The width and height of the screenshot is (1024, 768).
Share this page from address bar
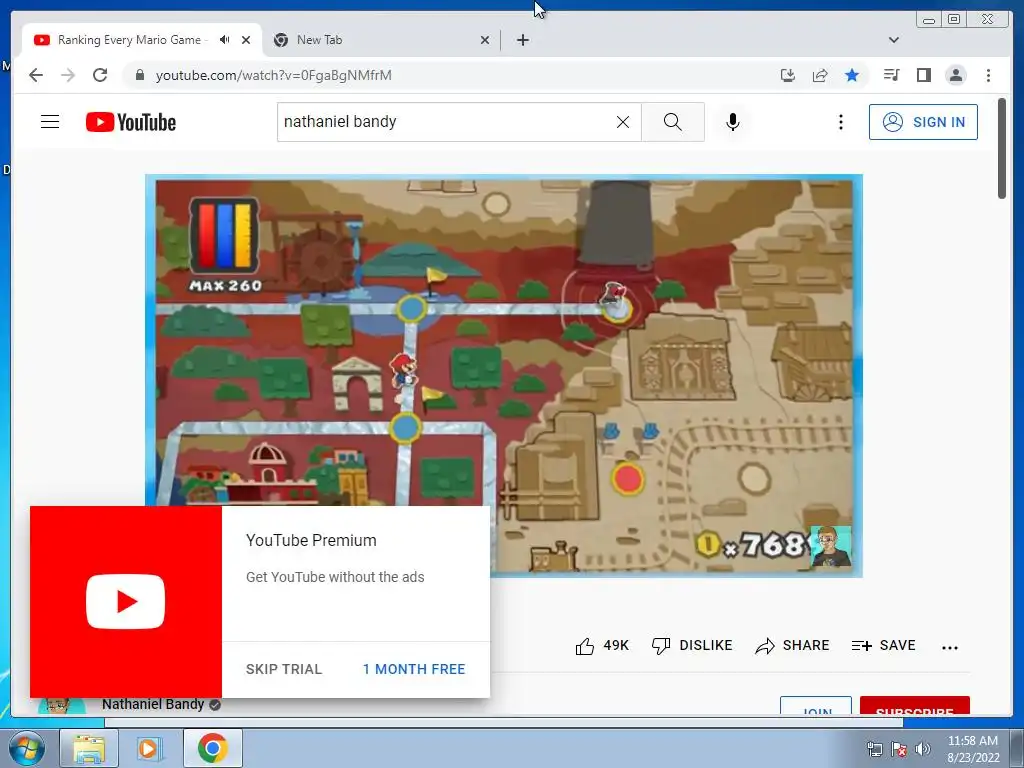[820, 75]
